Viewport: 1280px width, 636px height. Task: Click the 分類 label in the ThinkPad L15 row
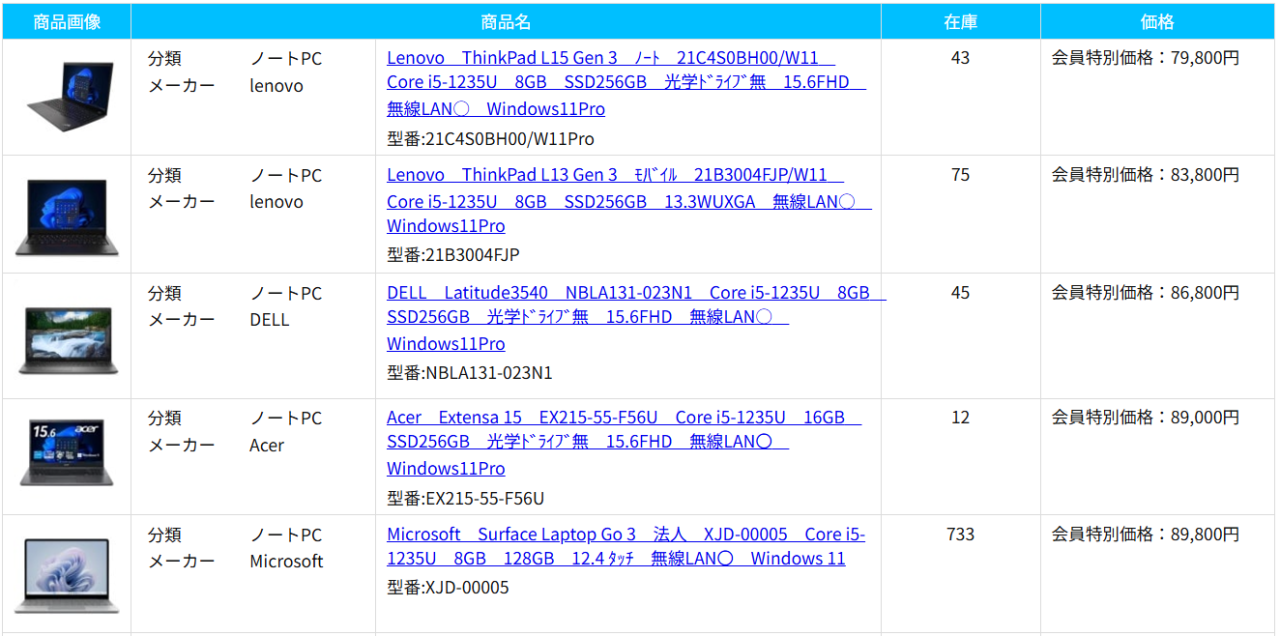click(x=165, y=59)
